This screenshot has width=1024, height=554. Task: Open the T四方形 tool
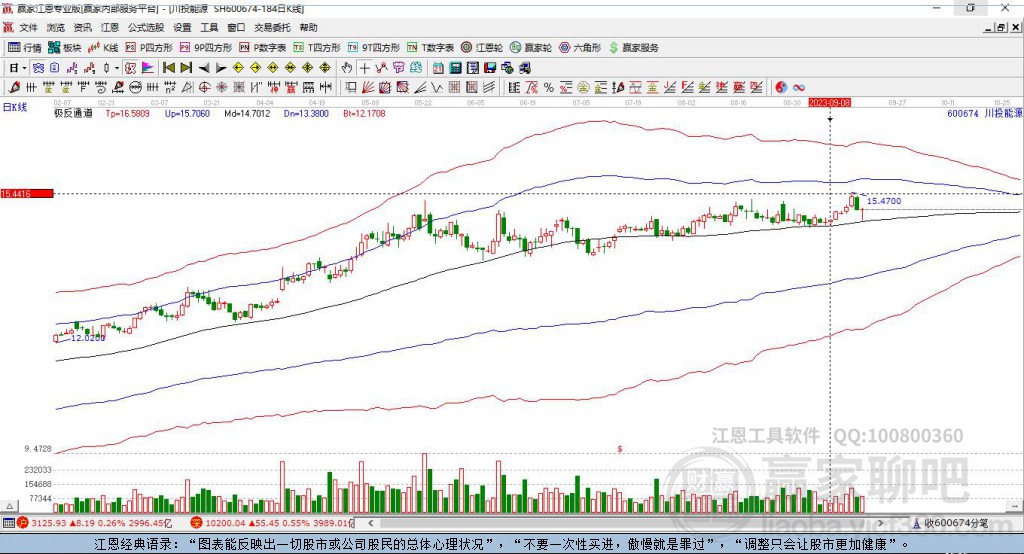coord(317,48)
